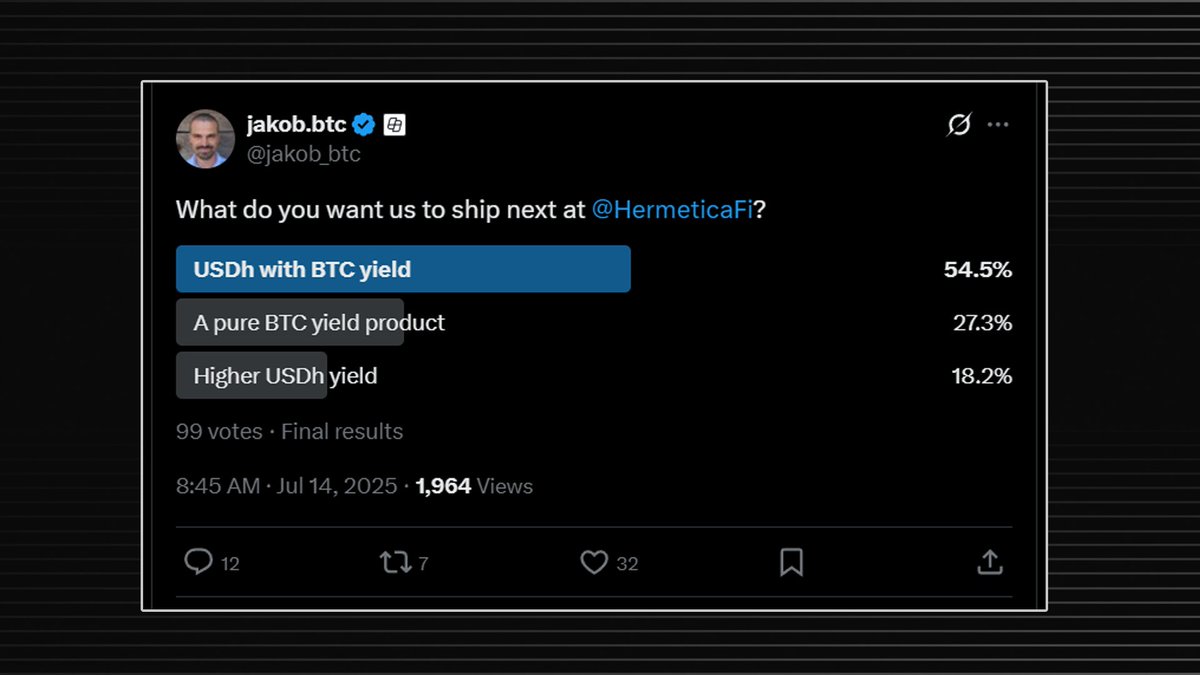Open the @HermeticaFi mention link
The height and width of the screenshot is (675, 1200).
[x=671, y=210]
